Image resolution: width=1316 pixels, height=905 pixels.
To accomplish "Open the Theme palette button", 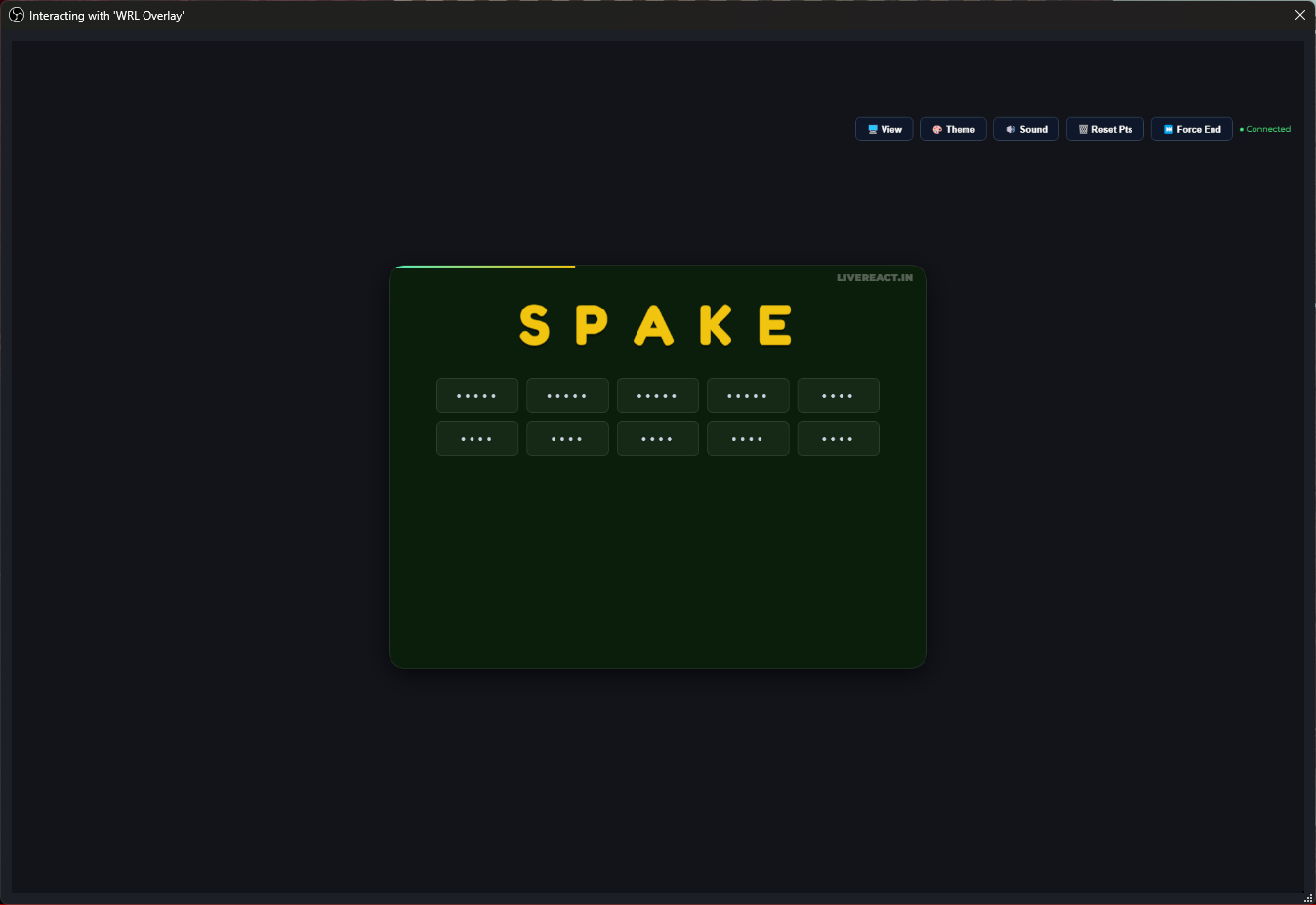I will tap(953, 129).
